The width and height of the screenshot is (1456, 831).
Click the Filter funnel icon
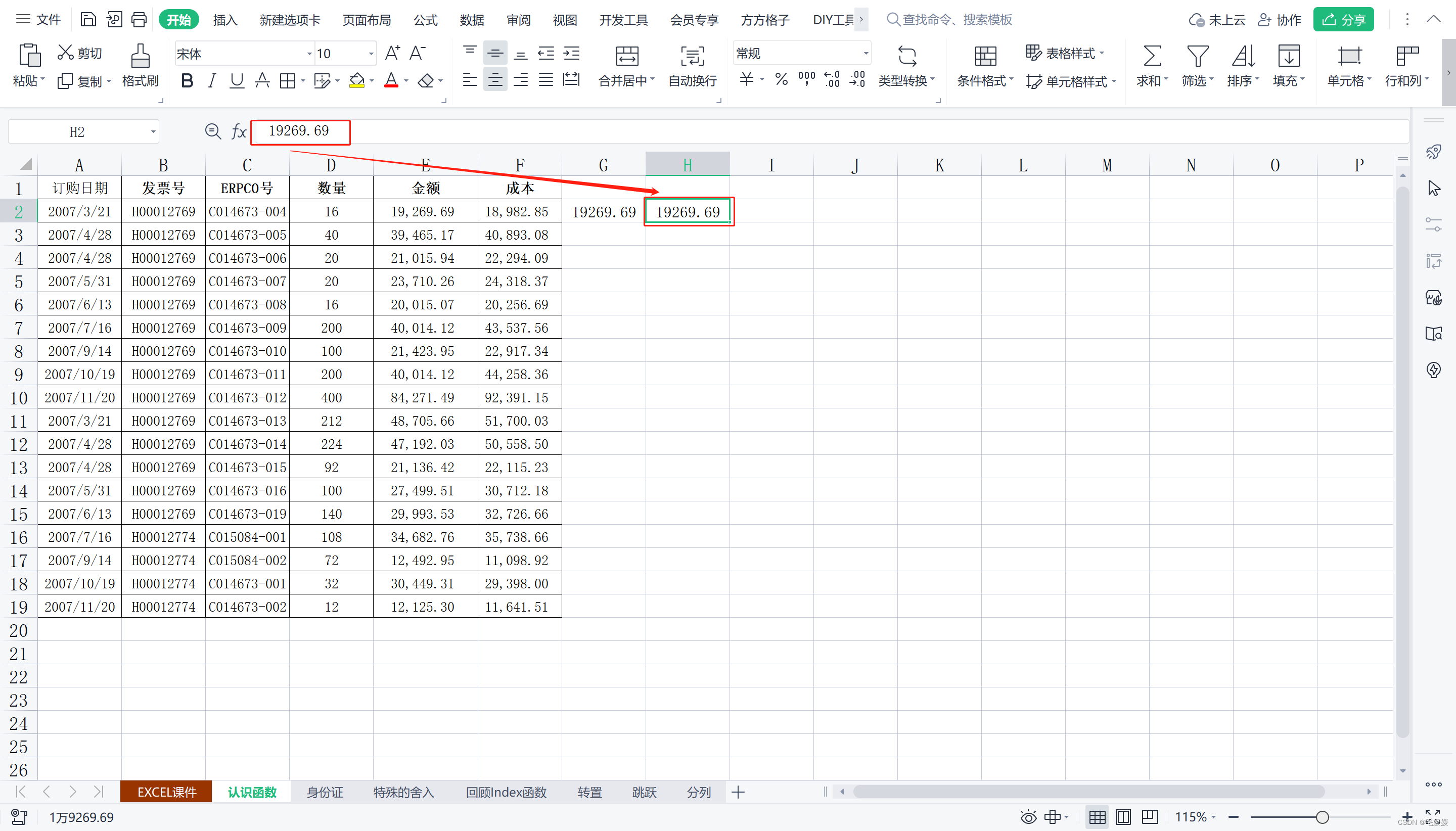(1198, 56)
